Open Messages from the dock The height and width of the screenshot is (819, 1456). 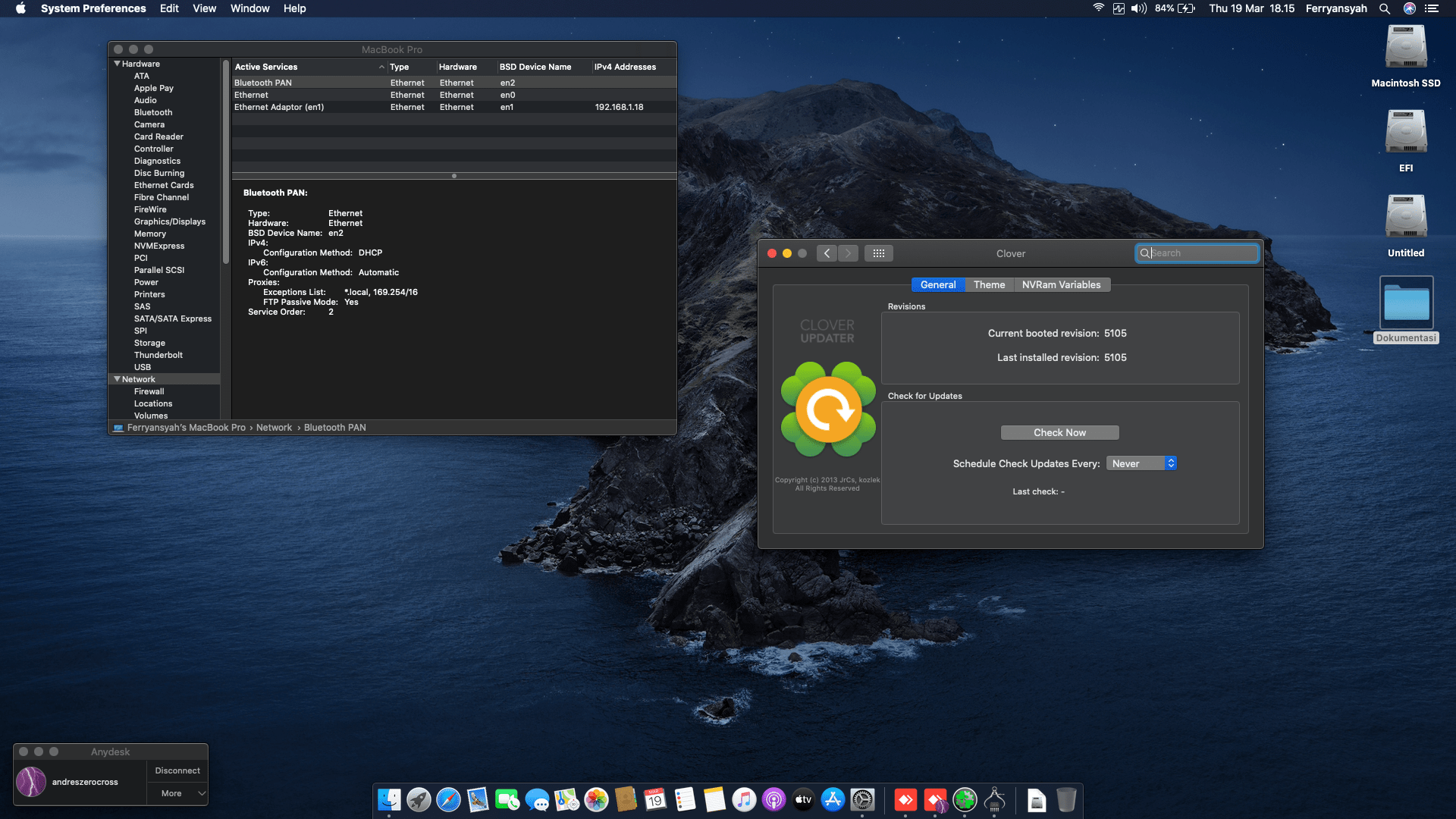(x=537, y=799)
